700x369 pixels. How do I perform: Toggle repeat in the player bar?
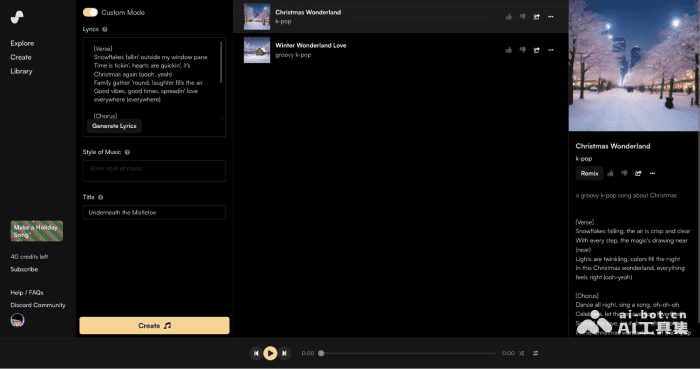coord(535,353)
